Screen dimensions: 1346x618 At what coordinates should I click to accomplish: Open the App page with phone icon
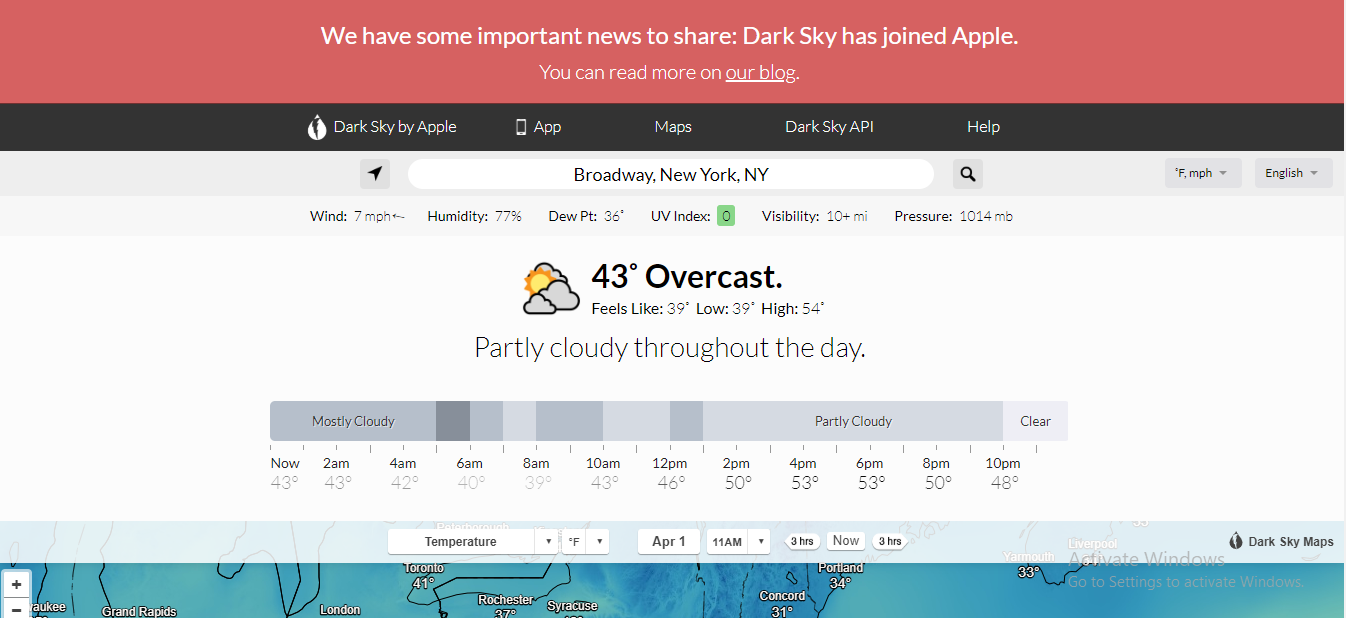538,127
